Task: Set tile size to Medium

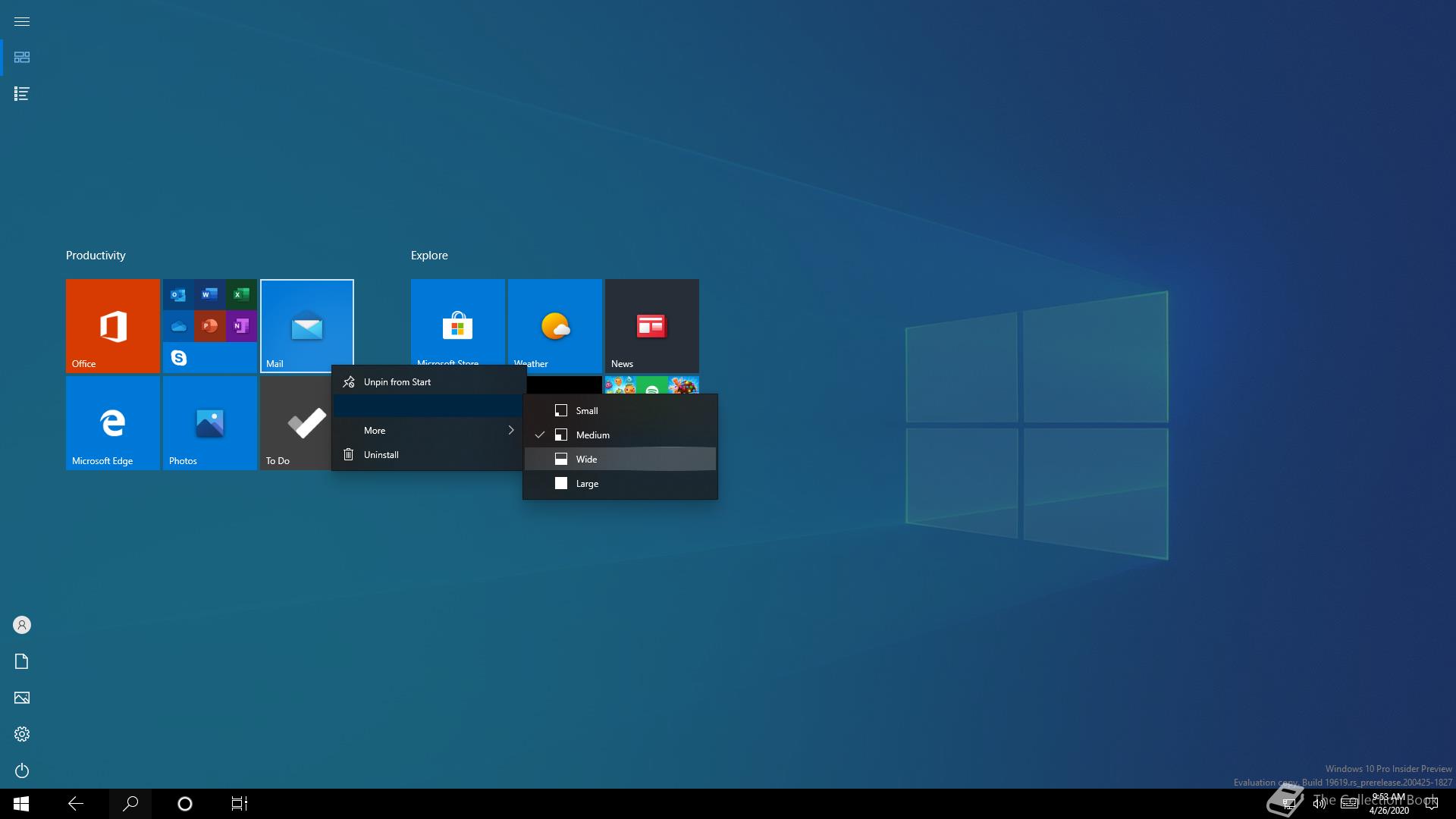Action: coord(620,435)
